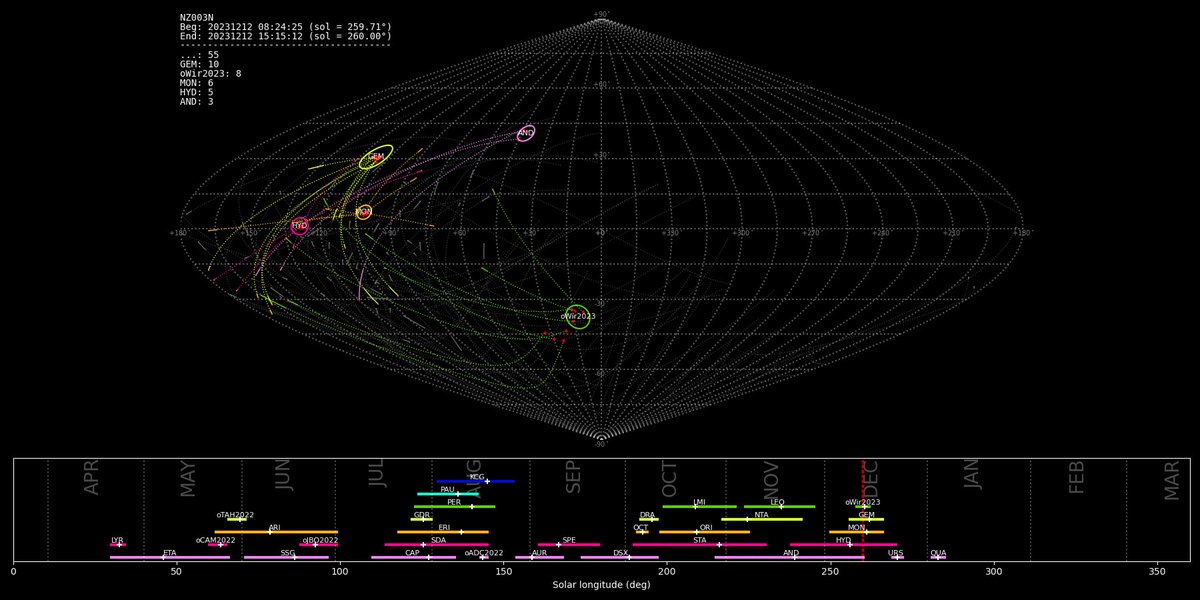
Task: Select the ETA shower bar in timeline
Action: click(x=170, y=557)
